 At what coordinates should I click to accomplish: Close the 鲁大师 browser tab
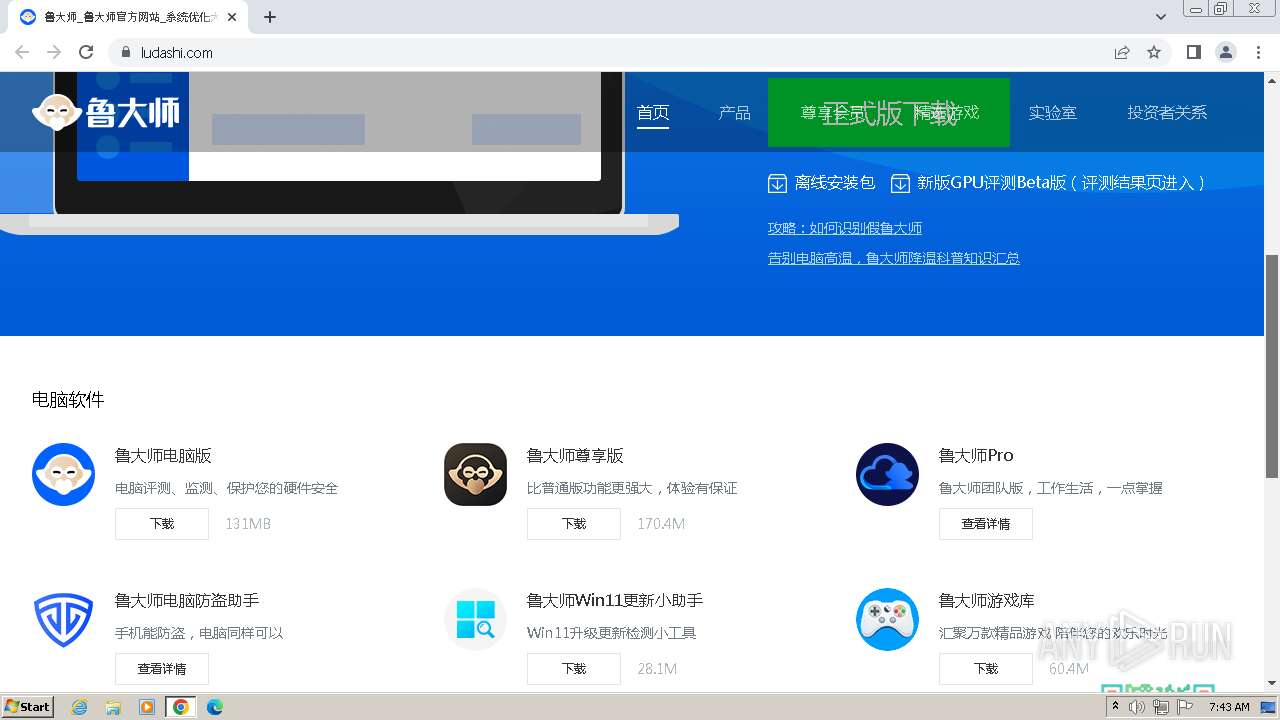pyautogui.click(x=232, y=17)
